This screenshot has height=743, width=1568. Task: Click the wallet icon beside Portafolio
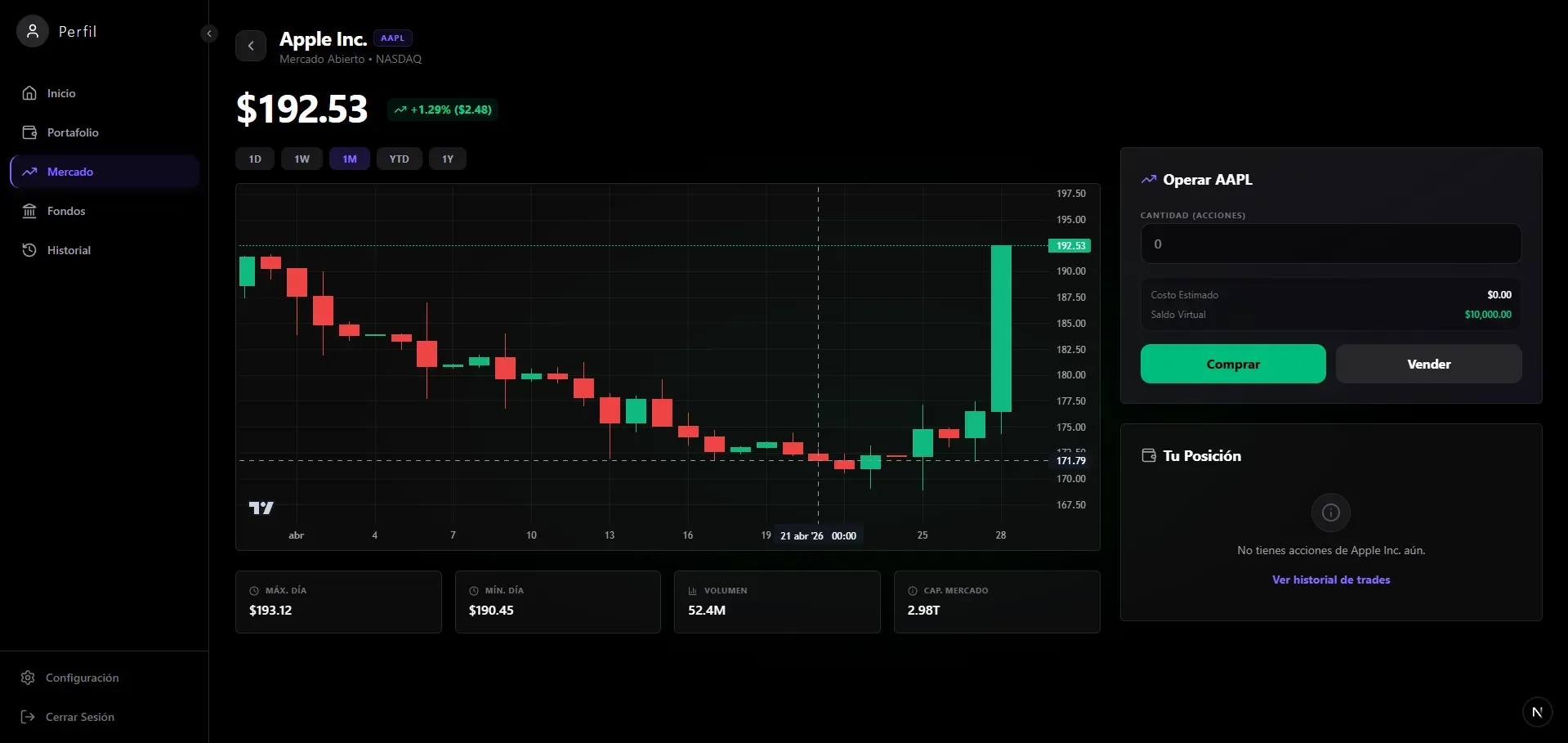tap(29, 132)
